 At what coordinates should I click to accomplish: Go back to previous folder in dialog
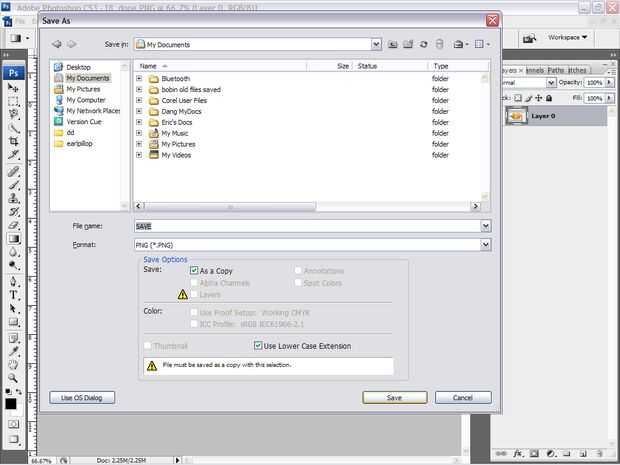(x=57, y=44)
